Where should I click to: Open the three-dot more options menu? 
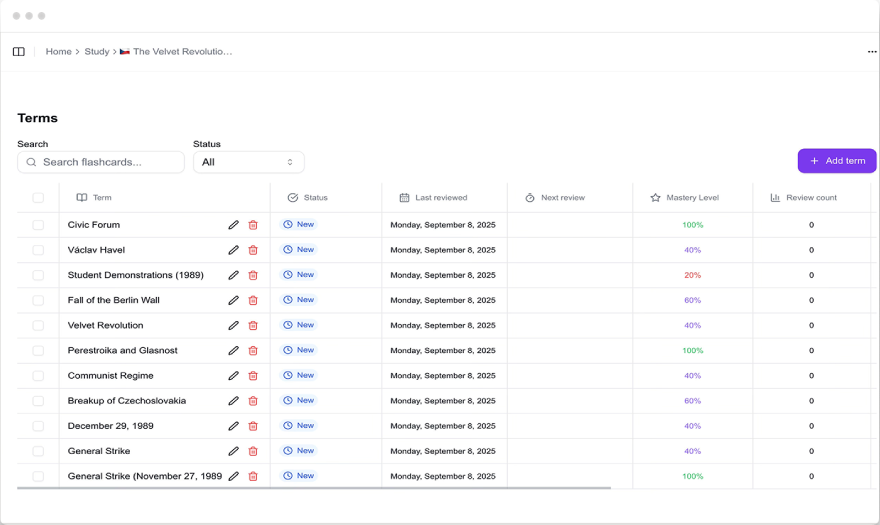(x=872, y=52)
